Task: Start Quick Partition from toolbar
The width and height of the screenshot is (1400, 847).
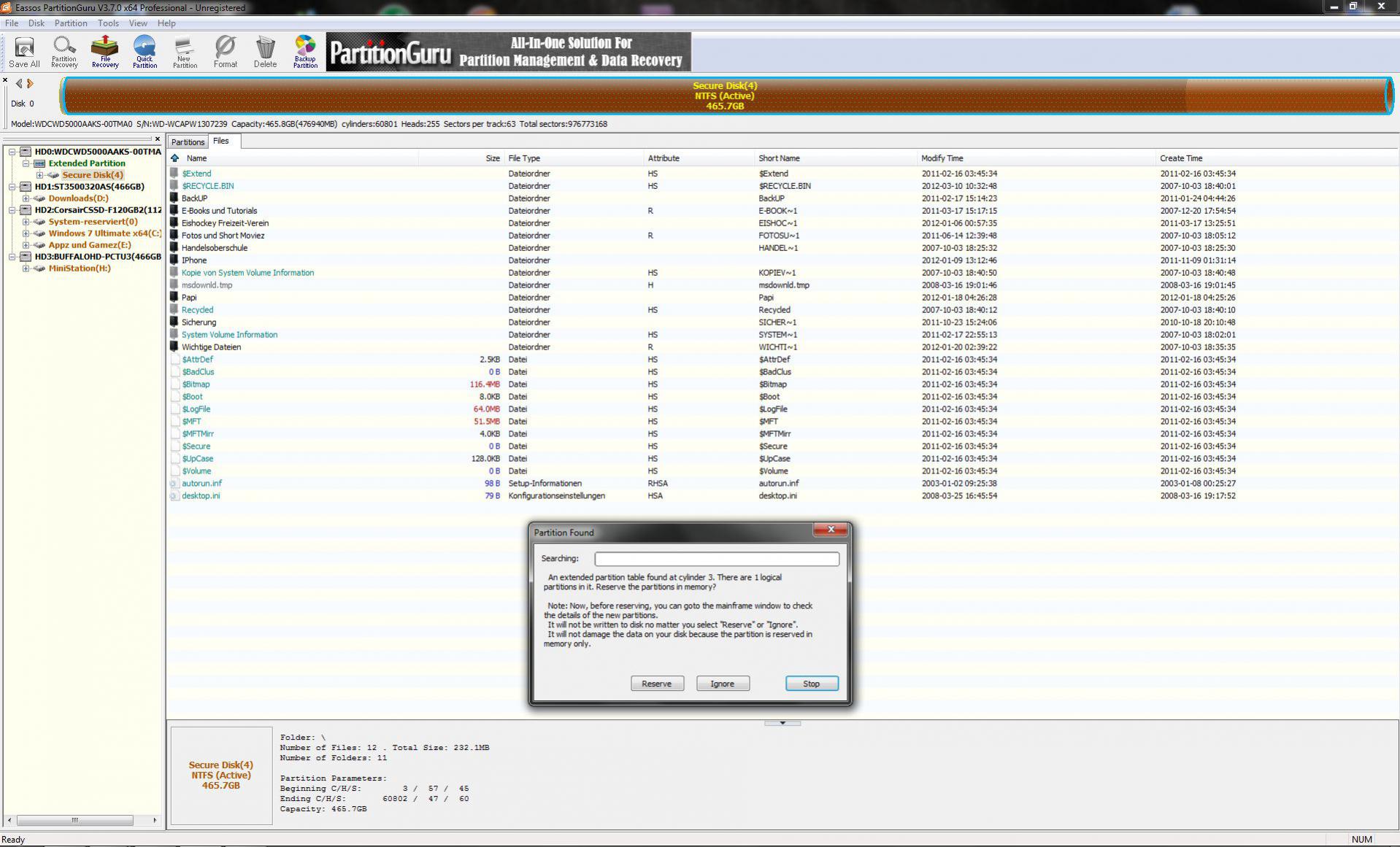Action: pos(145,52)
